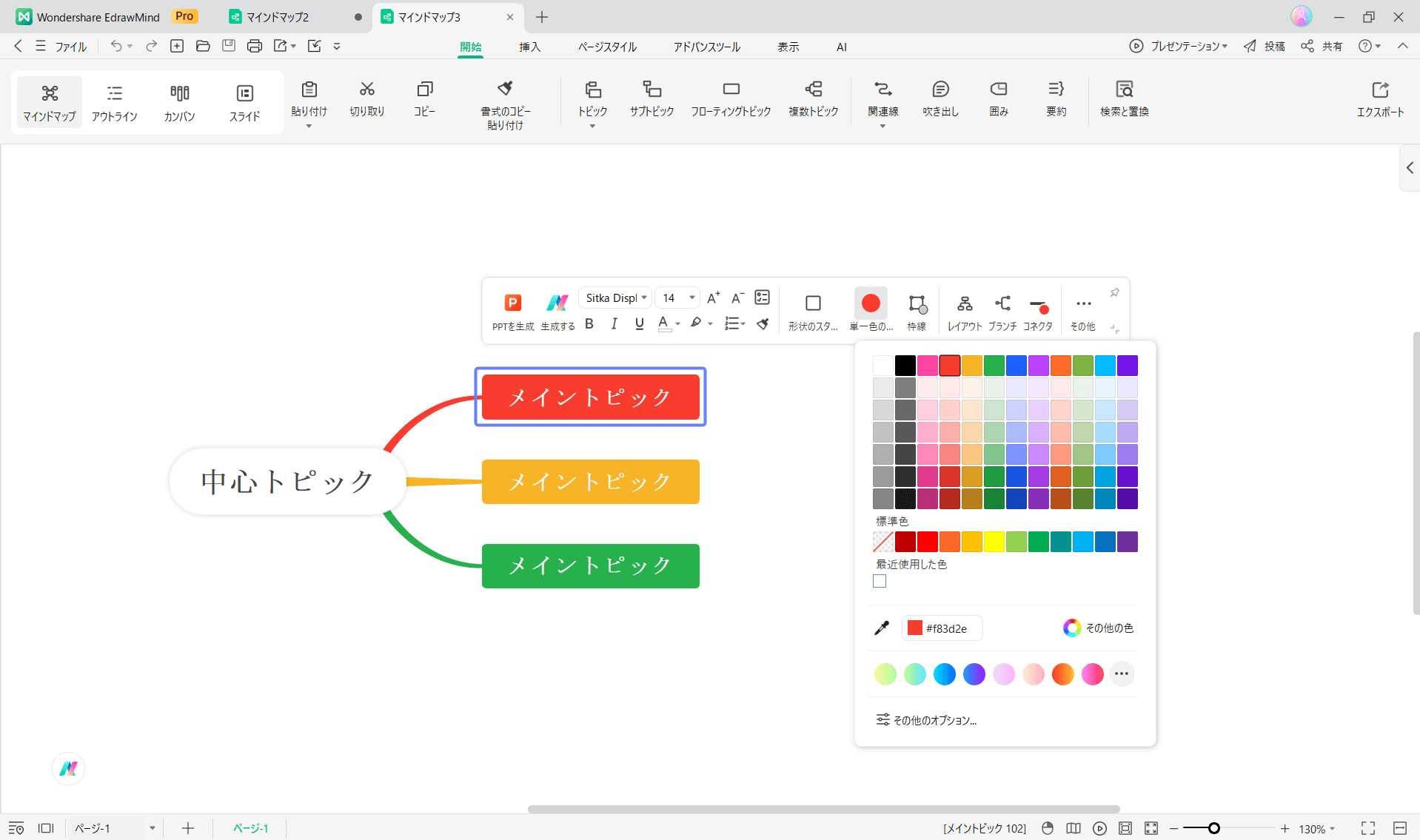Open Kanban (カンバン) view
This screenshot has height=840, width=1420.
pyautogui.click(x=179, y=102)
